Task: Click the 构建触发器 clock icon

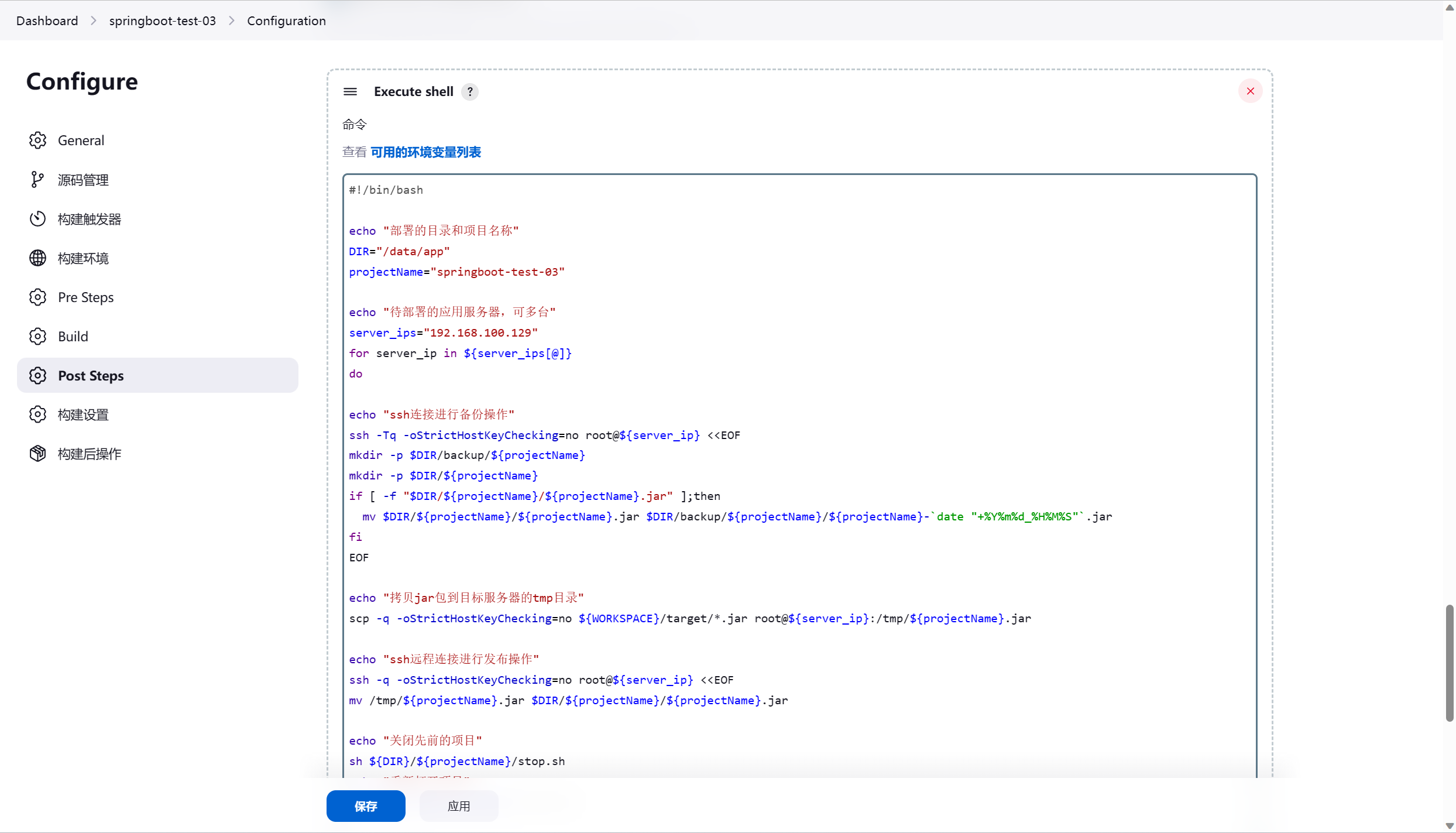Action: 37,219
